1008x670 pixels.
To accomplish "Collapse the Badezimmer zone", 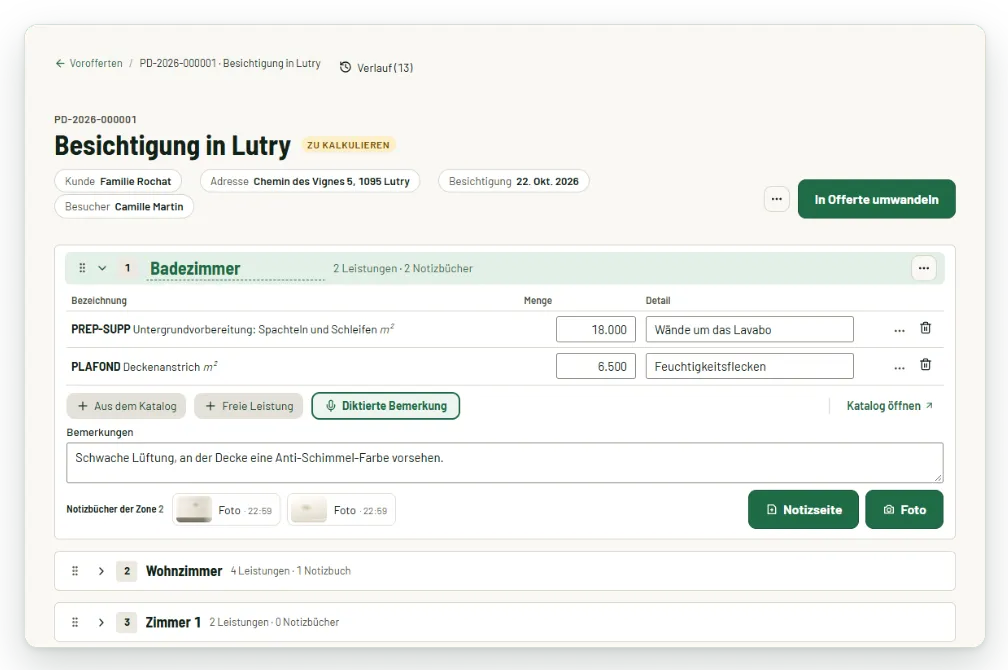I will point(102,268).
